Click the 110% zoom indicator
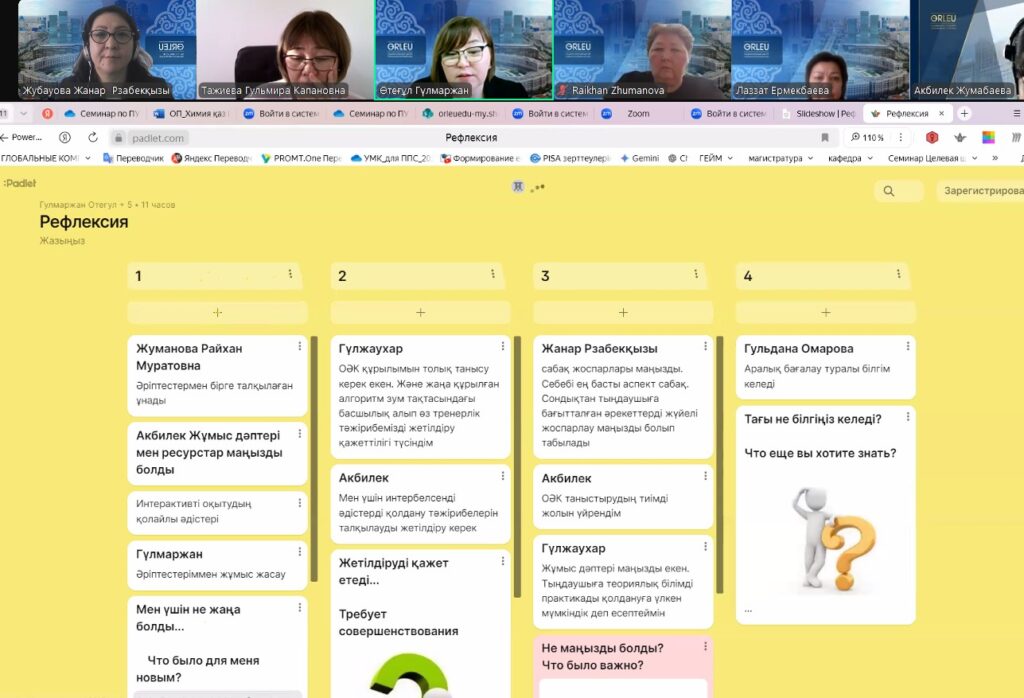Viewport: 1024px width, 698px height. tap(867, 137)
